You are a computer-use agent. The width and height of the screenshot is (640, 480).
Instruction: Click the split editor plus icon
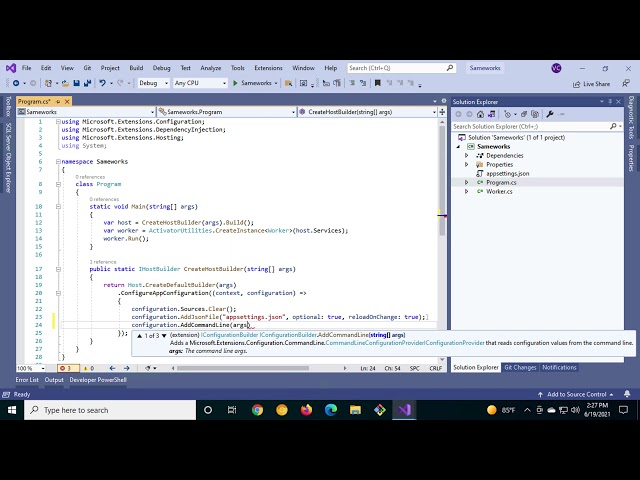tap(442, 112)
